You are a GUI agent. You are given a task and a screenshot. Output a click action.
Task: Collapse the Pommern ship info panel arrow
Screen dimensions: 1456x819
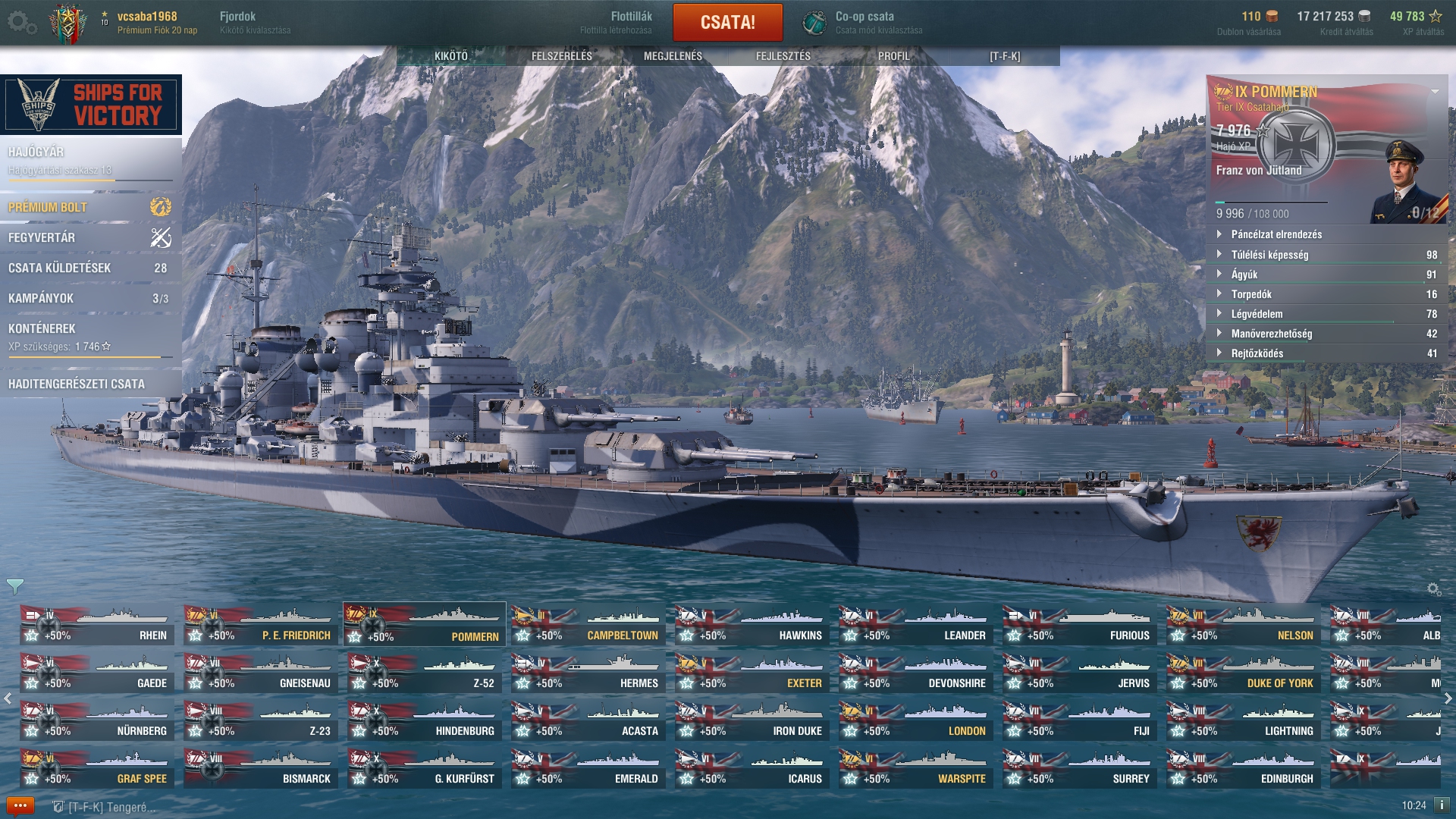(1435, 92)
